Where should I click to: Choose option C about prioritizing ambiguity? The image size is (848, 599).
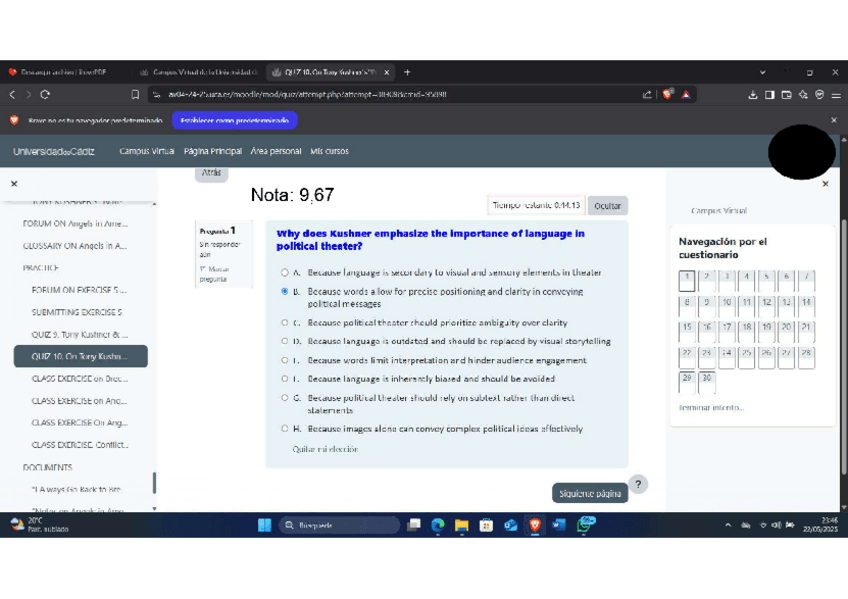[285, 323]
